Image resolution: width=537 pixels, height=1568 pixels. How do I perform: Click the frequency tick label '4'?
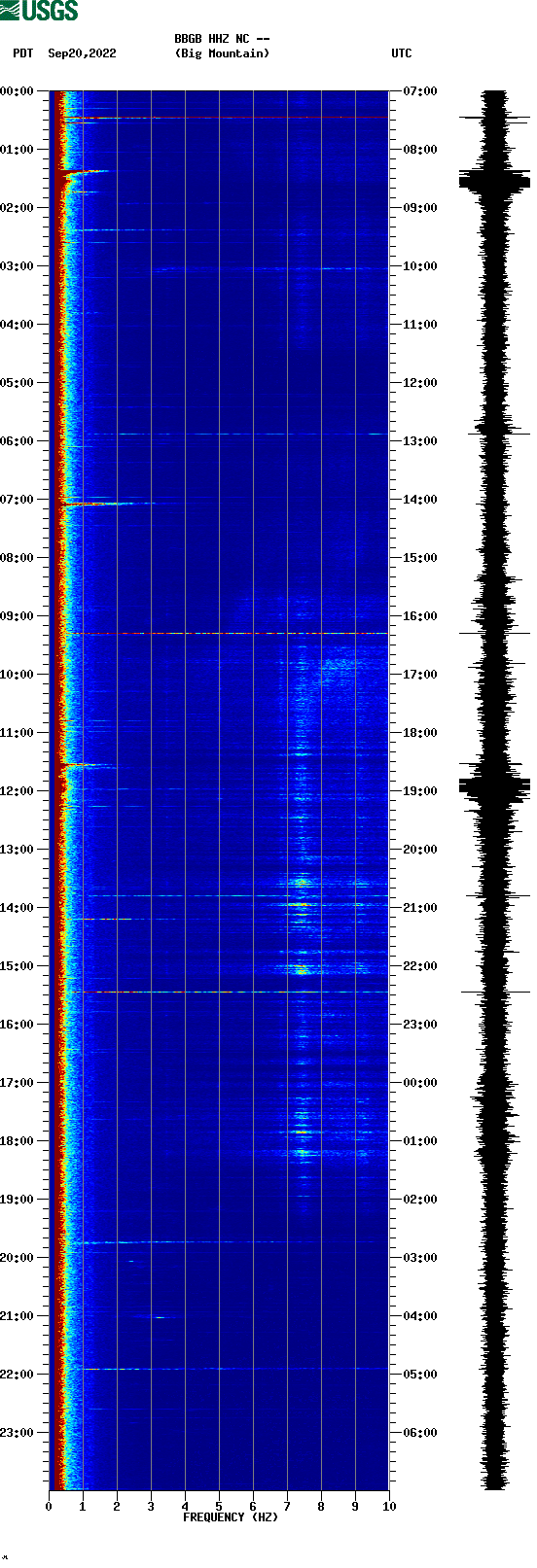[185, 1507]
